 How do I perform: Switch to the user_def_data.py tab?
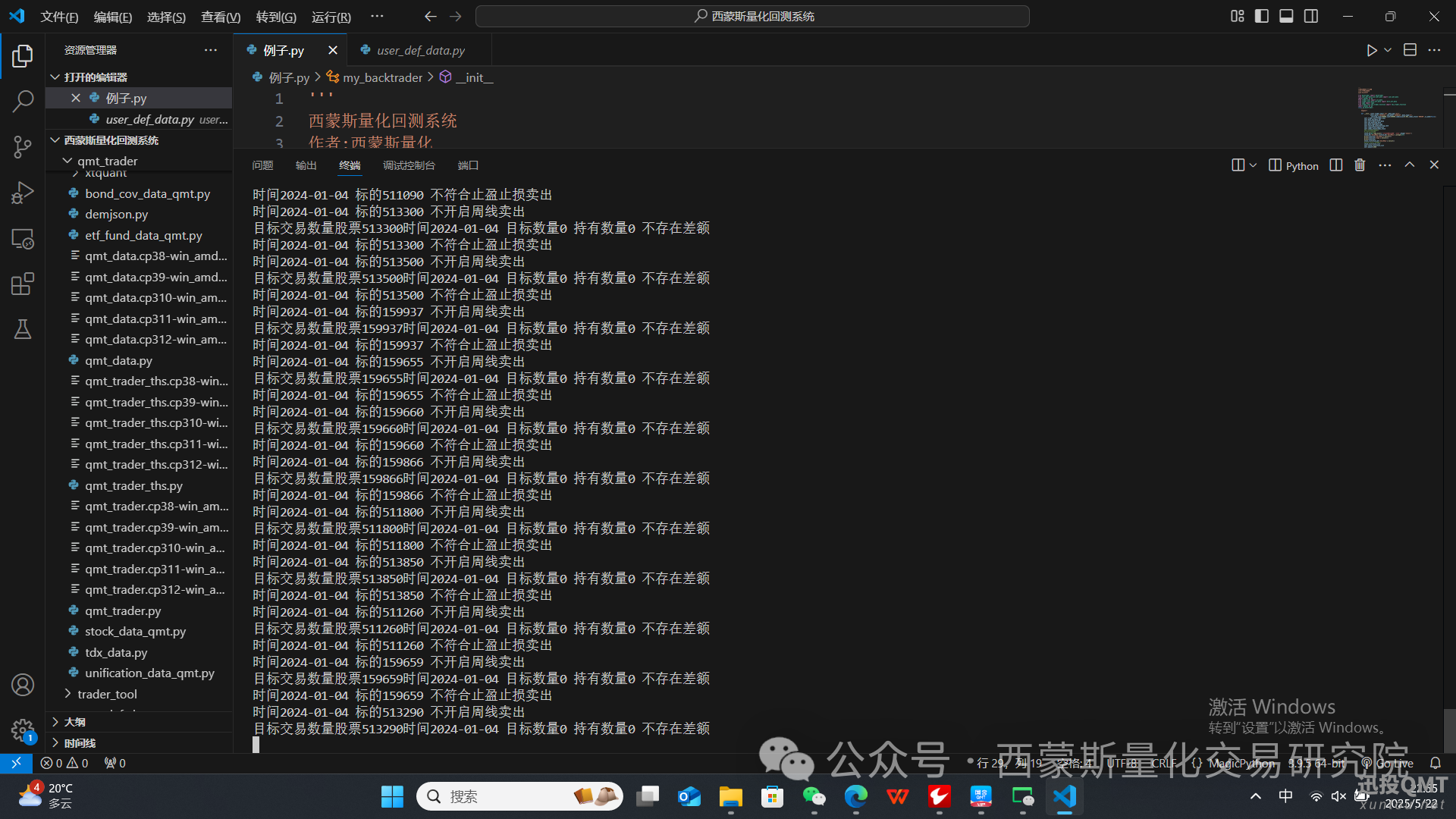tap(420, 50)
